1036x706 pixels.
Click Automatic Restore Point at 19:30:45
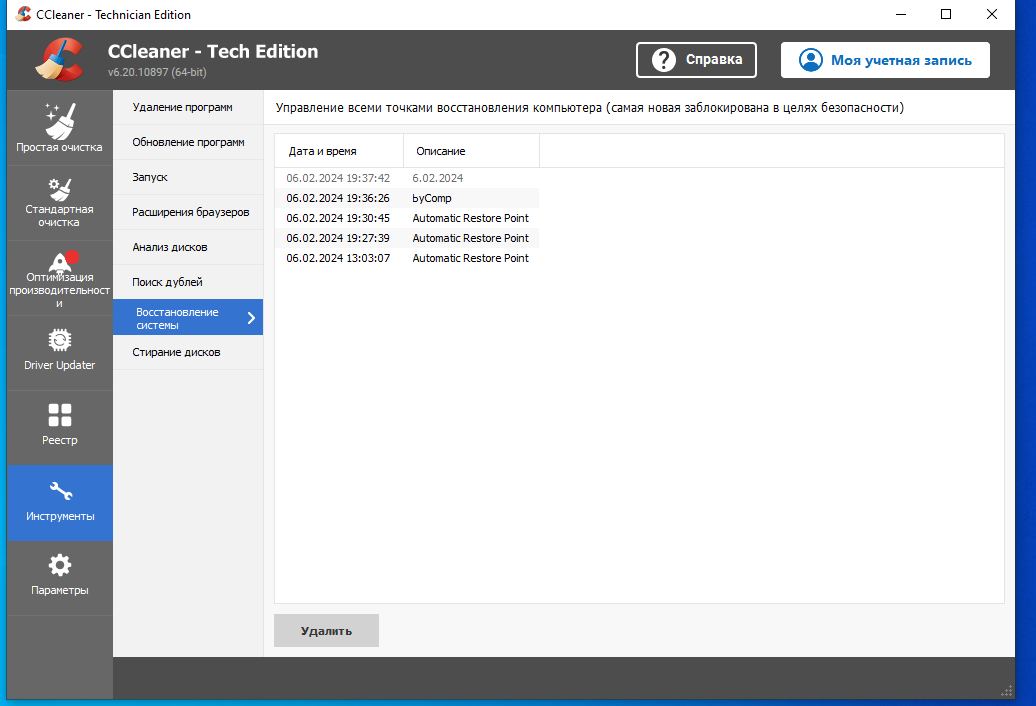point(470,218)
